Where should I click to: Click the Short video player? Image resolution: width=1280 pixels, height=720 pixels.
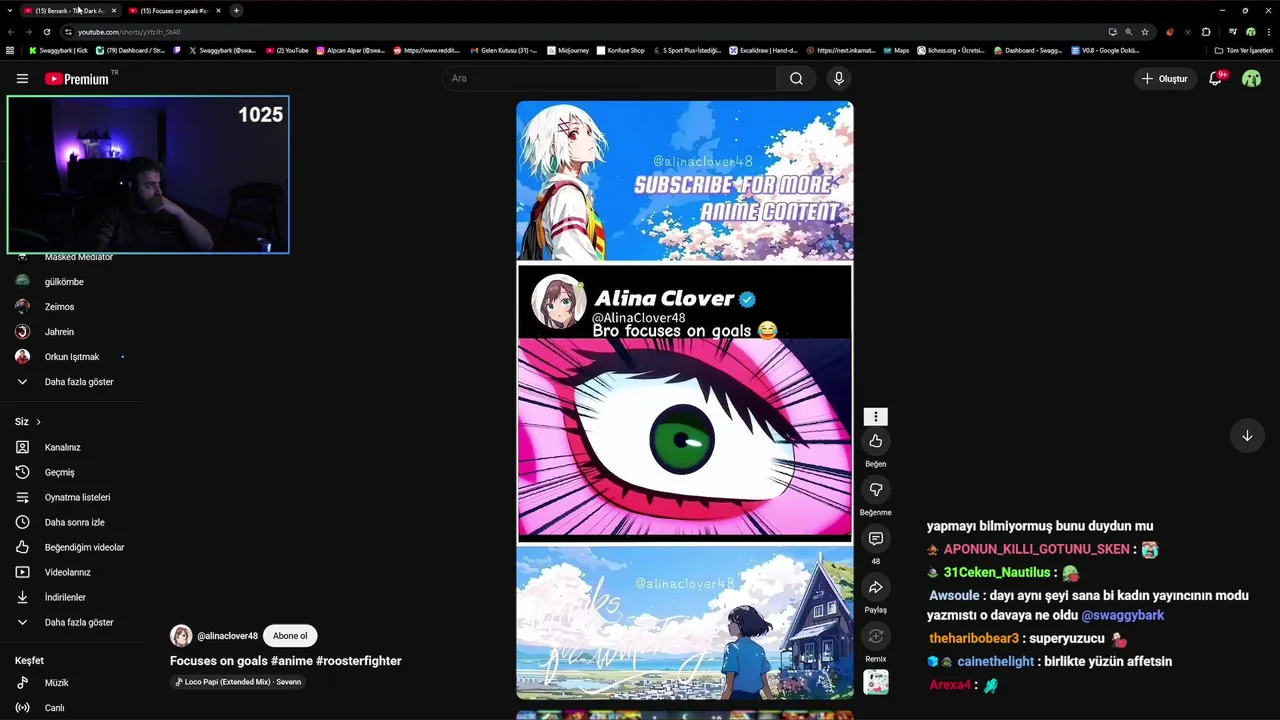pyautogui.click(x=685, y=400)
